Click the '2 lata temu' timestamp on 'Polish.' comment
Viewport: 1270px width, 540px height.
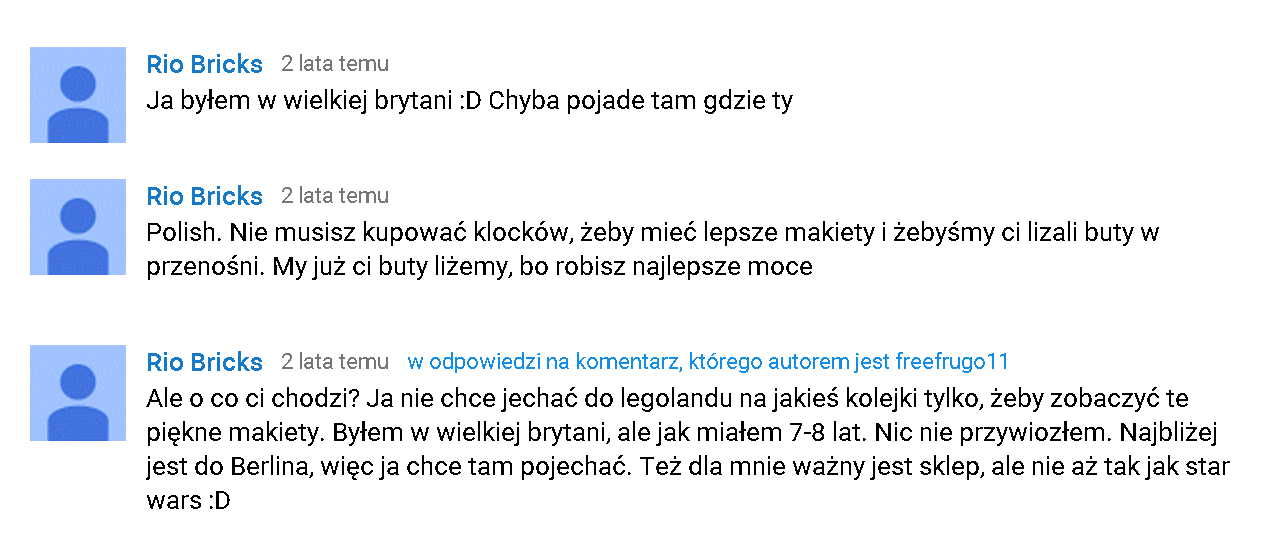(x=335, y=196)
